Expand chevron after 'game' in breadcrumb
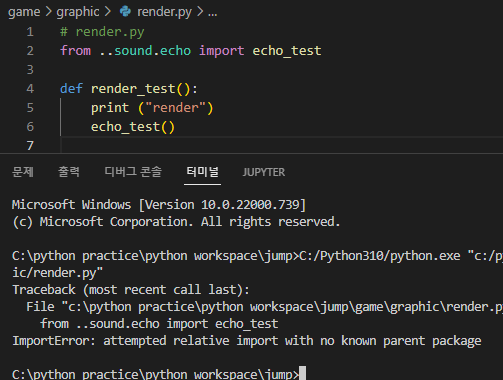The height and width of the screenshot is (380, 503). pos(49,12)
